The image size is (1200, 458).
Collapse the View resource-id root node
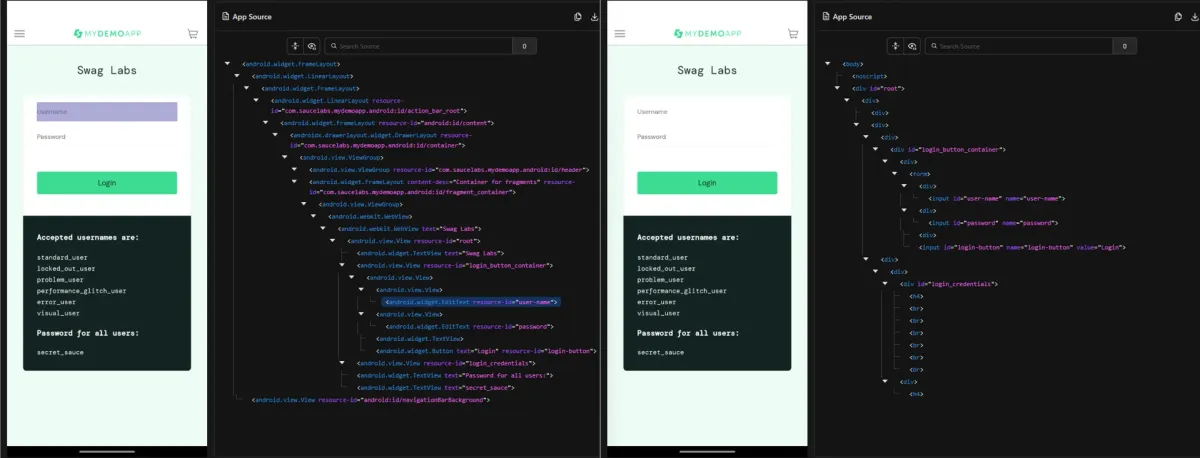[x=334, y=240]
